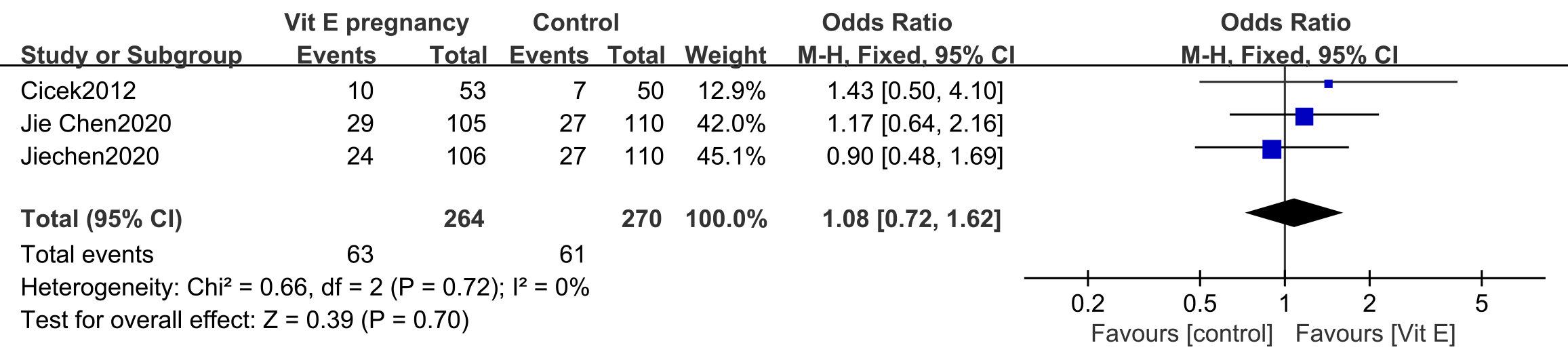Click the Heterogeneity statistics line
The image size is (1568, 360).
pyautogui.click(x=305, y=287)
